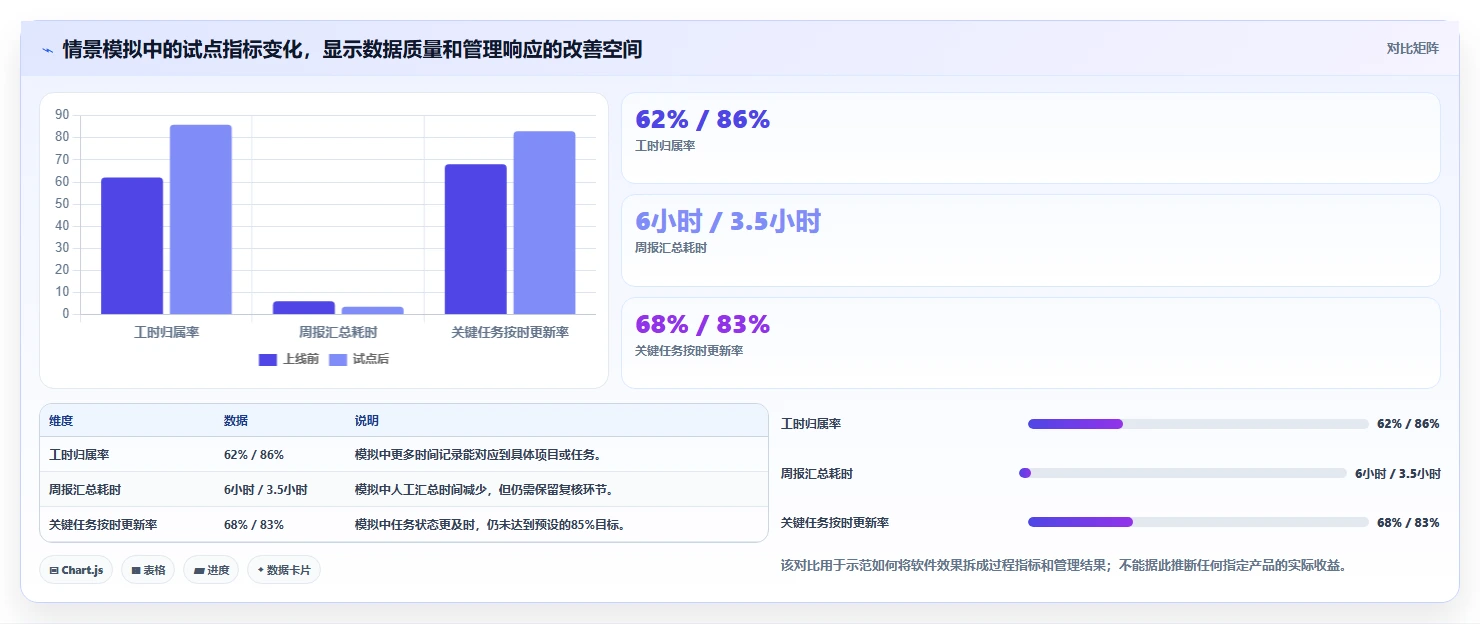Click the 对比矩阵 label in header
The width and height of the screenshot is (1480, 624).
point(1412,48)
